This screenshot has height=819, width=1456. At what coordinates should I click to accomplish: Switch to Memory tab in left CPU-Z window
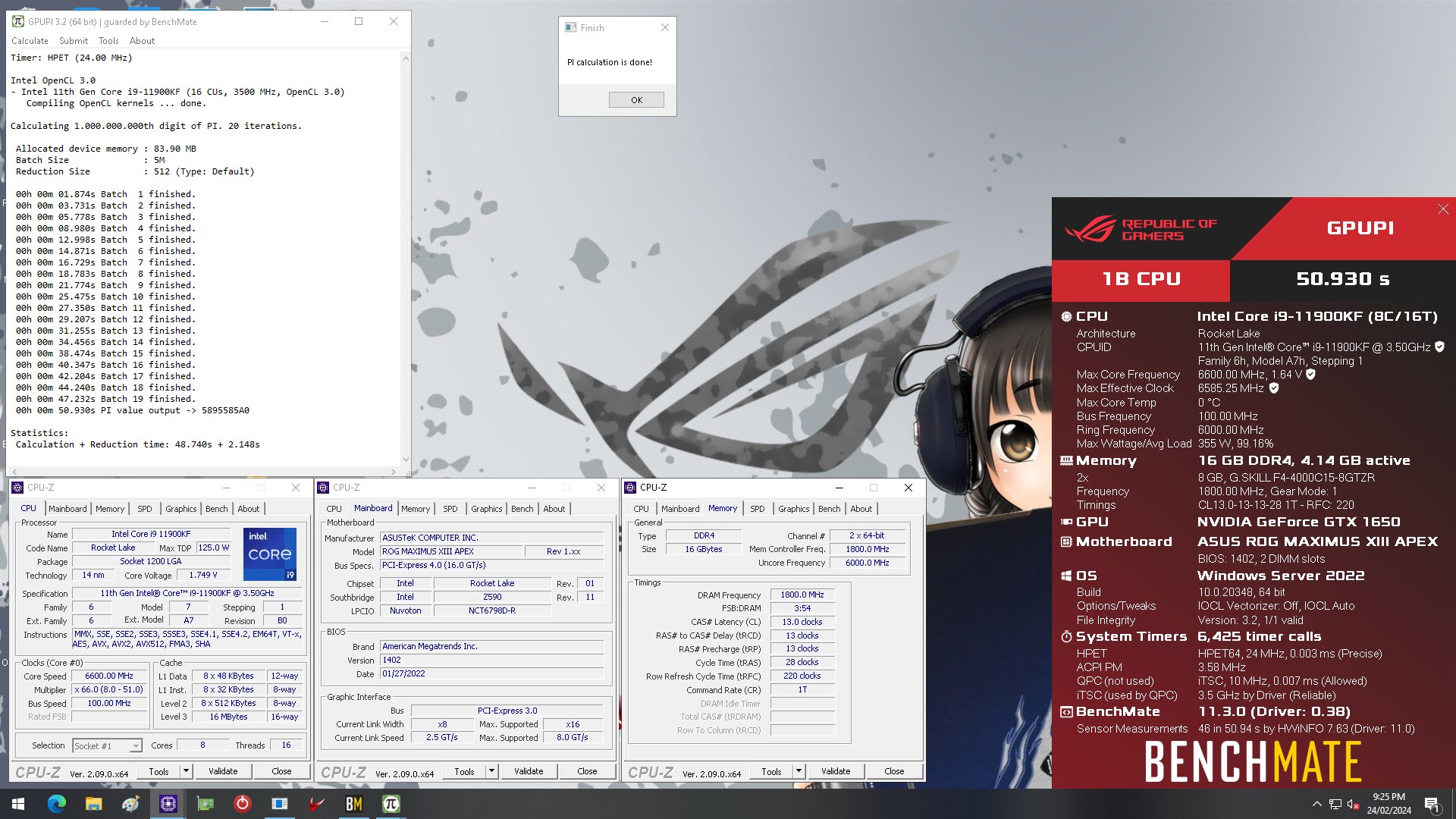110,509
